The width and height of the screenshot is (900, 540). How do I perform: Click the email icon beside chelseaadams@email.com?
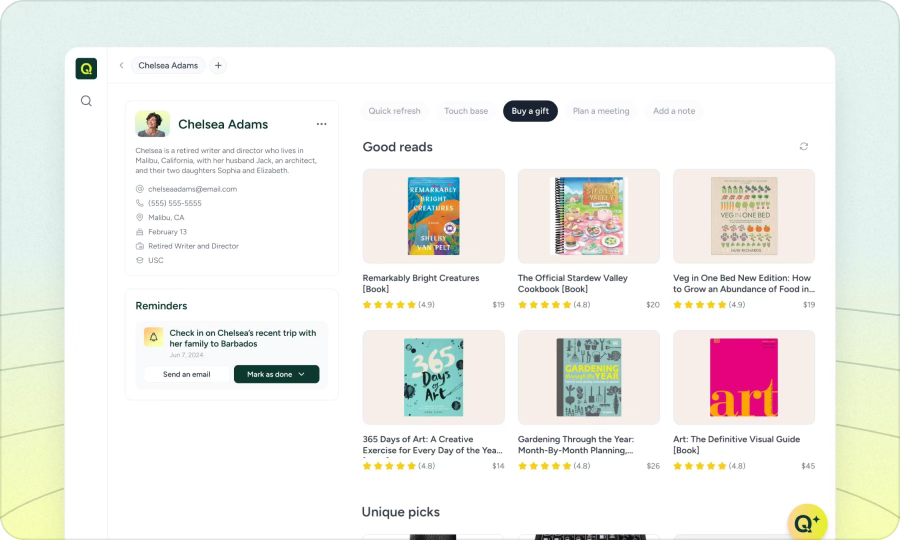[139, 189]
